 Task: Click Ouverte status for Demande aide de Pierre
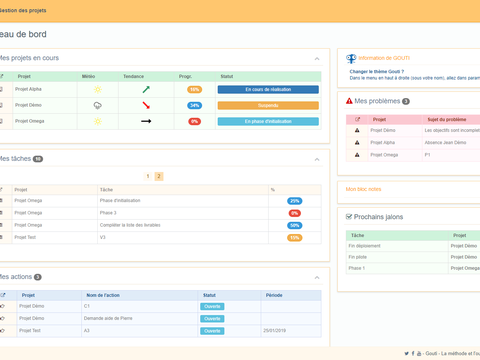click(x=212, y=319)
